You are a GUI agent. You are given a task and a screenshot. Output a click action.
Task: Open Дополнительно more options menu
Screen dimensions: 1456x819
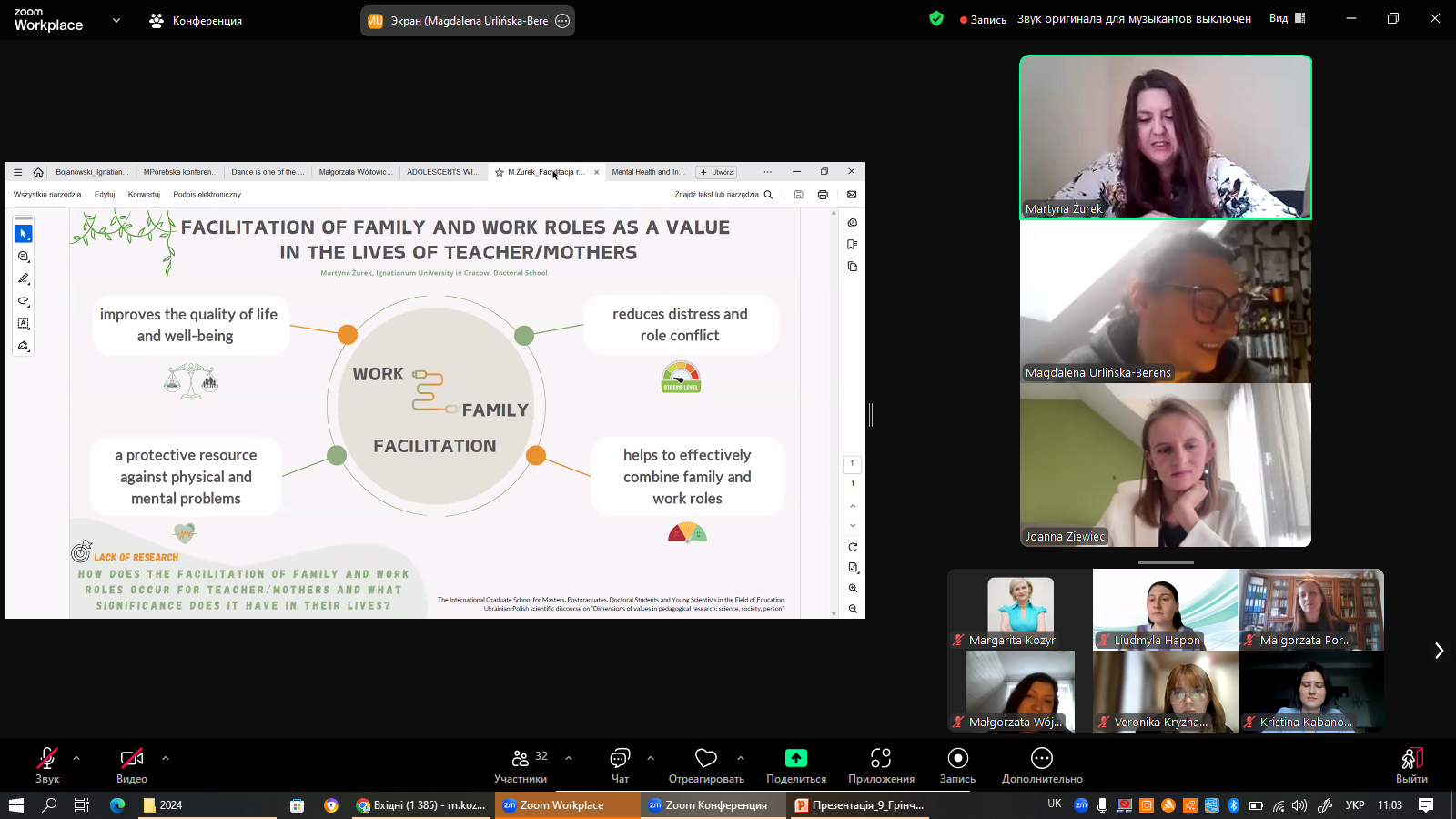point(1042,764)
